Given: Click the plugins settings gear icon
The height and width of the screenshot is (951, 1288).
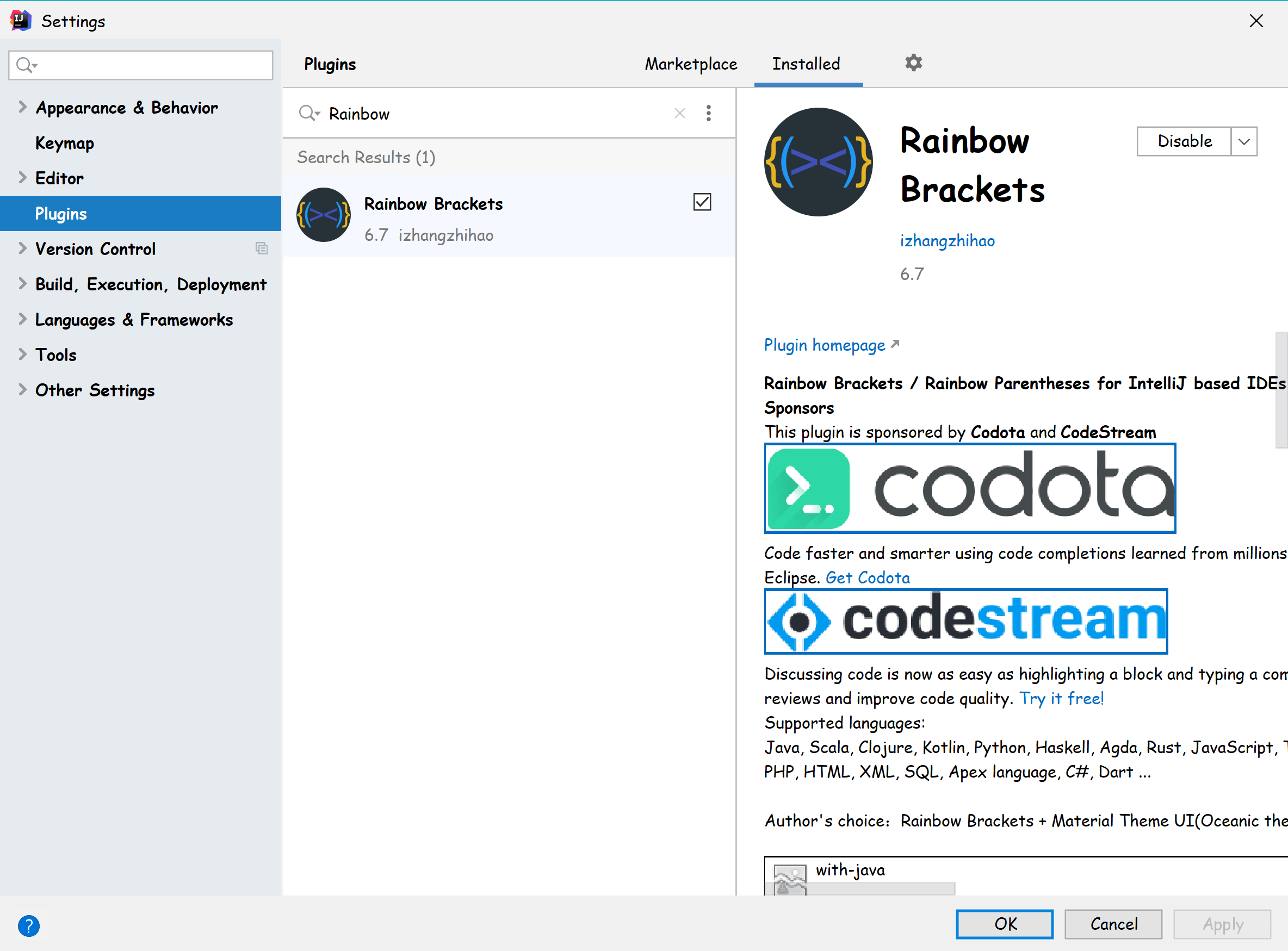Looking at the screenshot, I should [913, 63].
